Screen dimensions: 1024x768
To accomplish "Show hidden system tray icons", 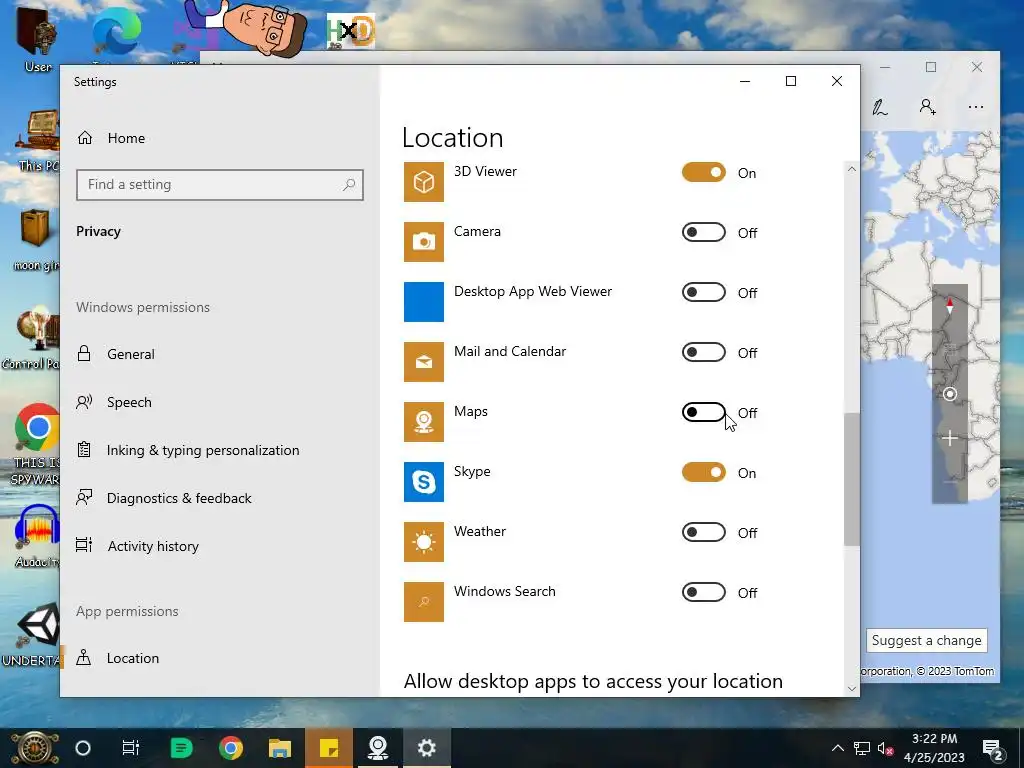I will 838,748.
